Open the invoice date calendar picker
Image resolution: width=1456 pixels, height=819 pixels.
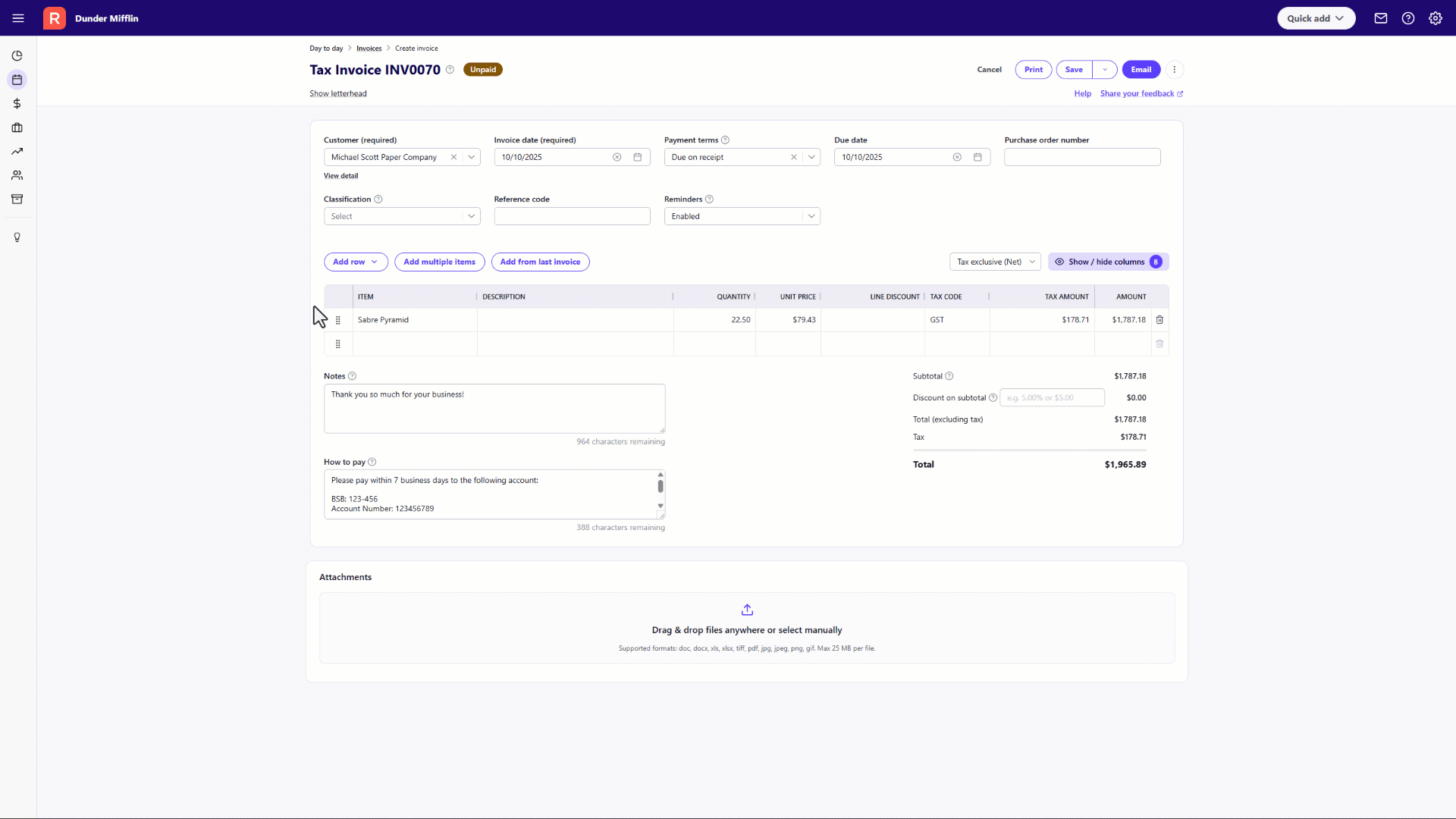click(x=638, y=157)
